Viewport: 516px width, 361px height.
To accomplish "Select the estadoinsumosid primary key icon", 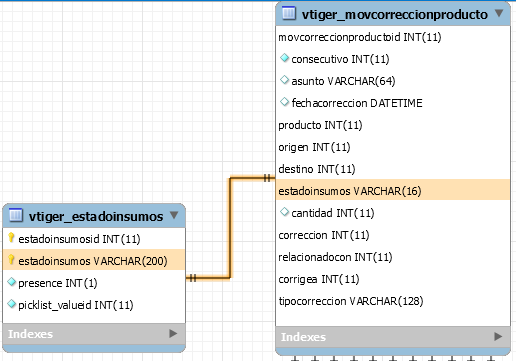I will (x=11, y=238).
